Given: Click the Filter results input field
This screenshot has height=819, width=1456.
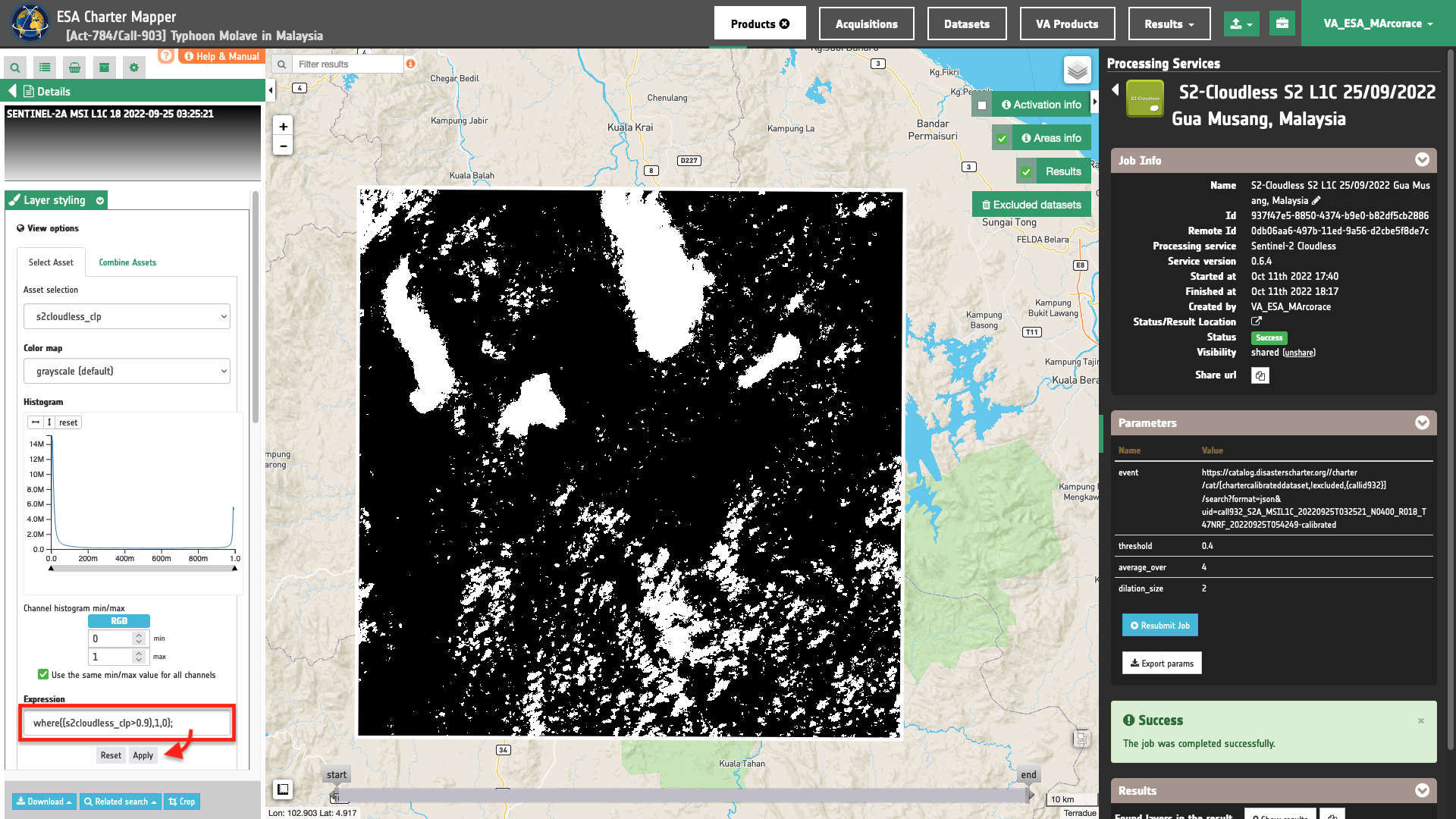Looking at the screenshot, I should 349,64.
